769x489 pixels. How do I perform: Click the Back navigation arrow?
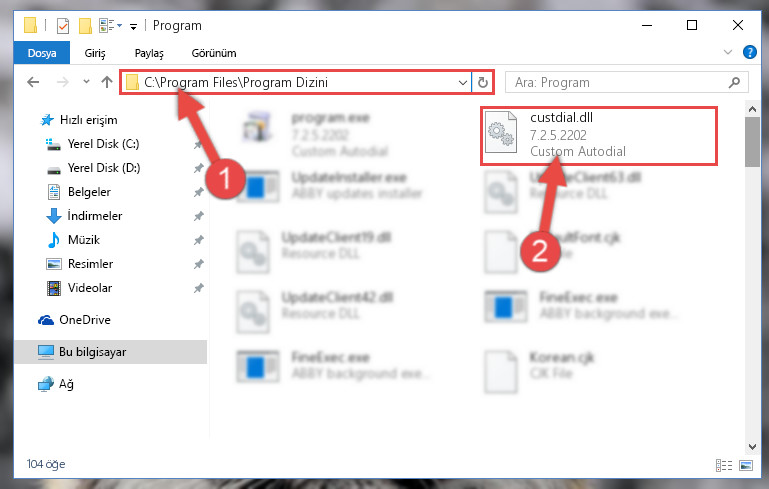[x=33, y=82]
